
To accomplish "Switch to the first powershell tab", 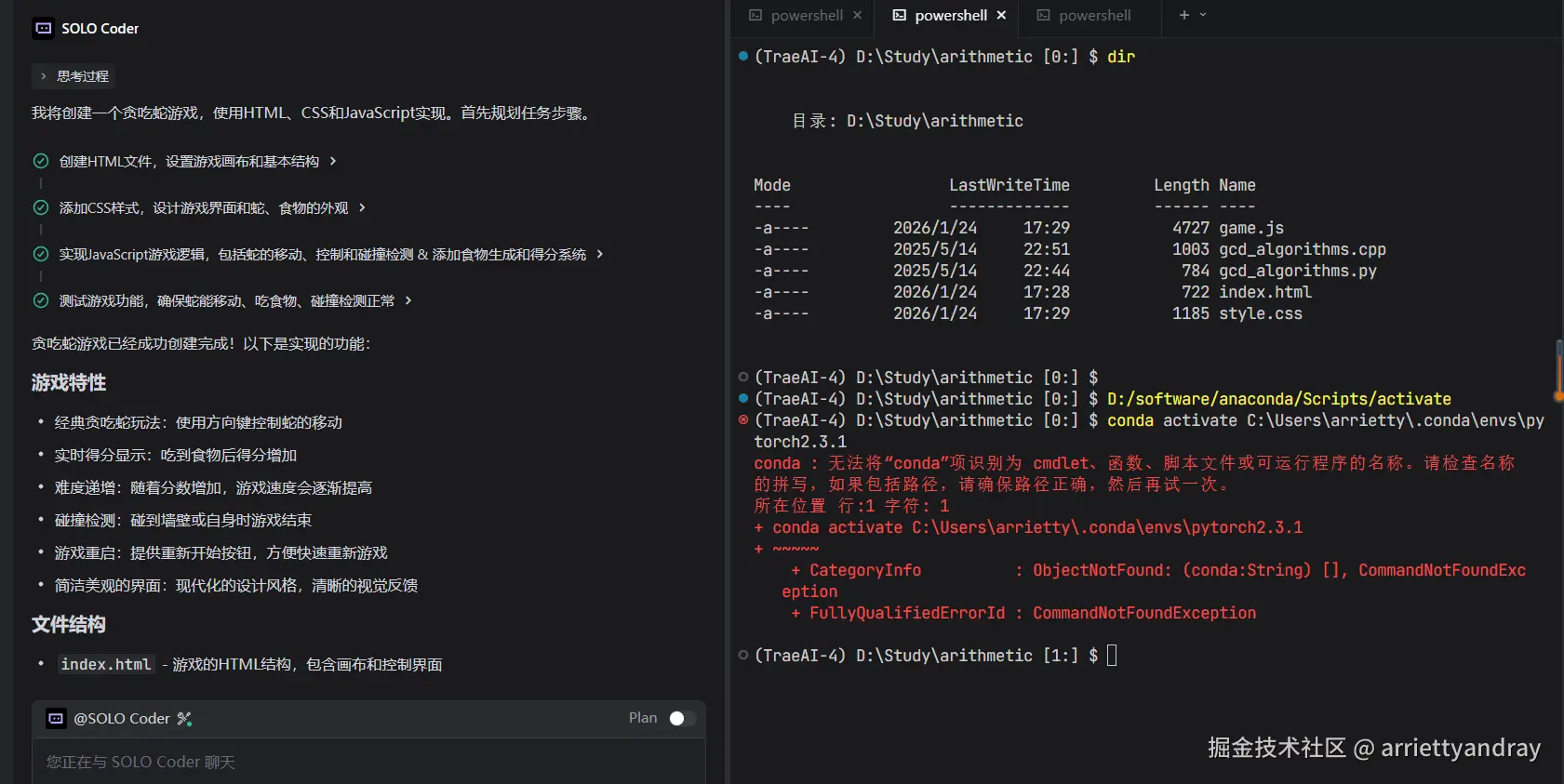I will tap(807, 16).
